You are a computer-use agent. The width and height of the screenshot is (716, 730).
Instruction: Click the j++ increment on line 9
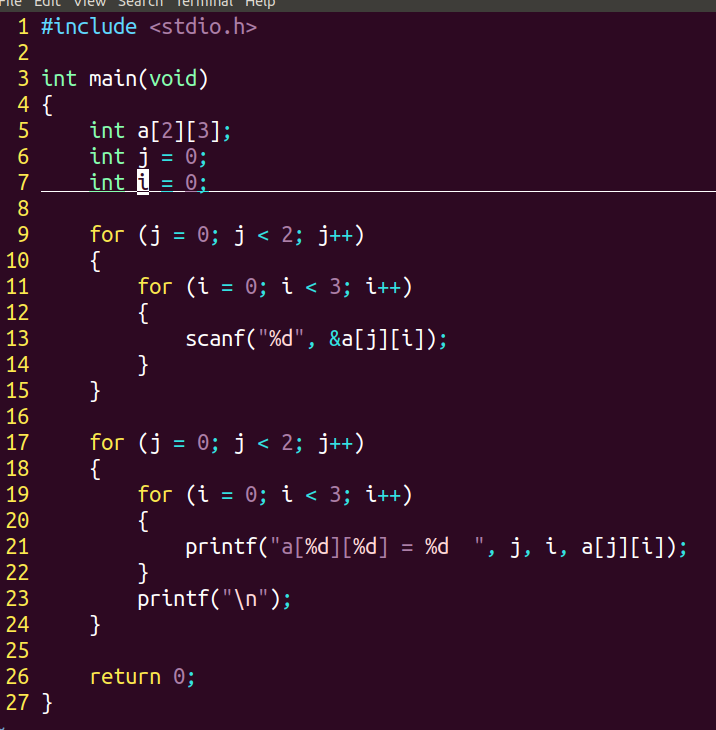tap(335, 235)
